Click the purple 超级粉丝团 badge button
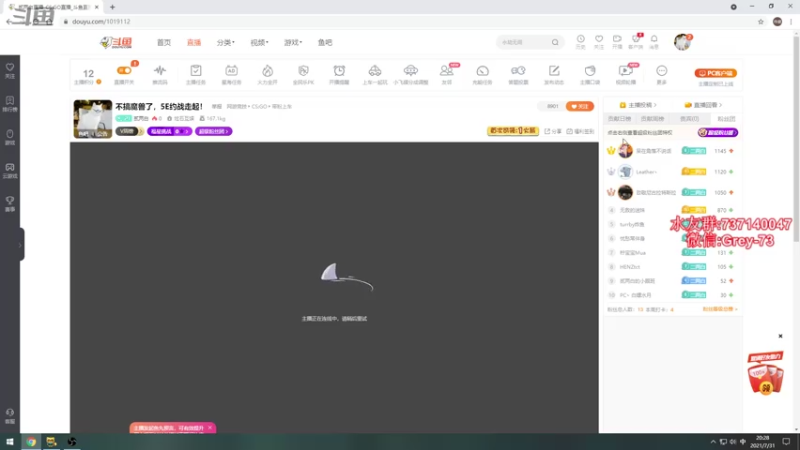The height and width of the screenshot is (450, 800). pyautogui.click(x=717, y=132)
